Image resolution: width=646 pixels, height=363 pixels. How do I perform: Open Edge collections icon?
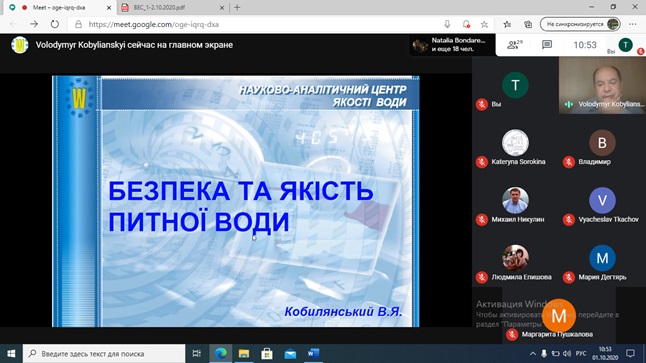(x=528, y=24)
